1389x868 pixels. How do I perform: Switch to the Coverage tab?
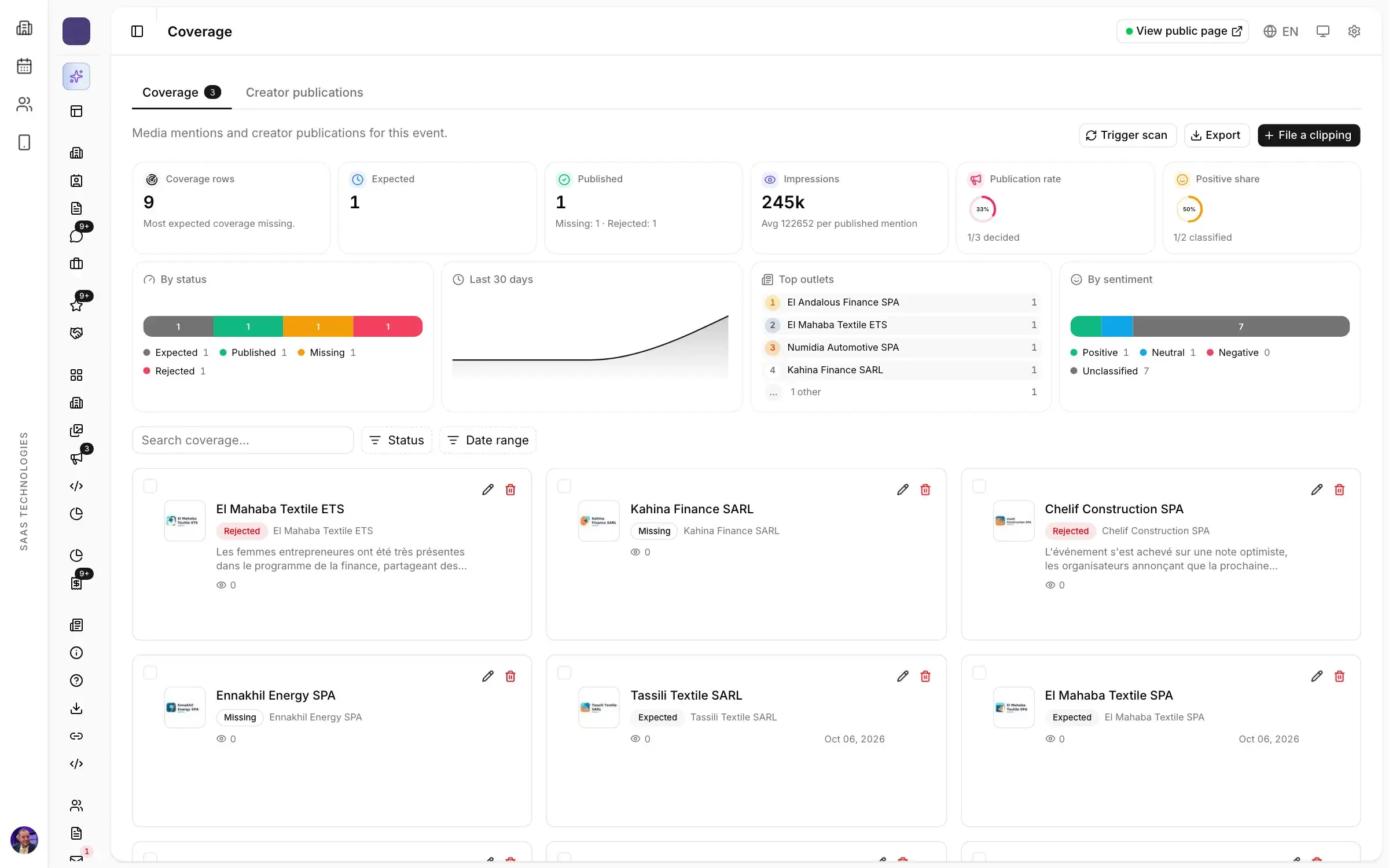click(x=181, y=93)
